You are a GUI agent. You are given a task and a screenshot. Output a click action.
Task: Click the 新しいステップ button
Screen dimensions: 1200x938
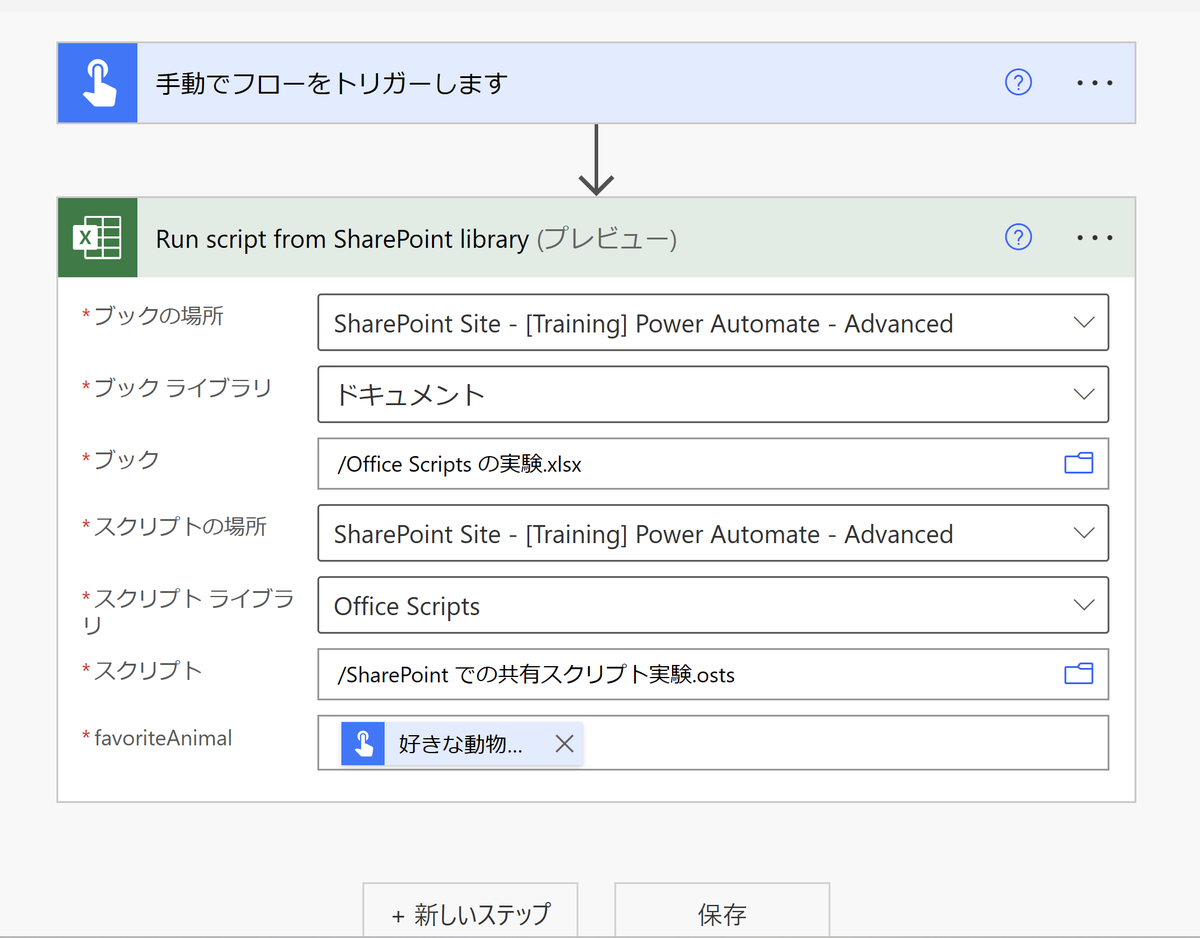(470, 911)
